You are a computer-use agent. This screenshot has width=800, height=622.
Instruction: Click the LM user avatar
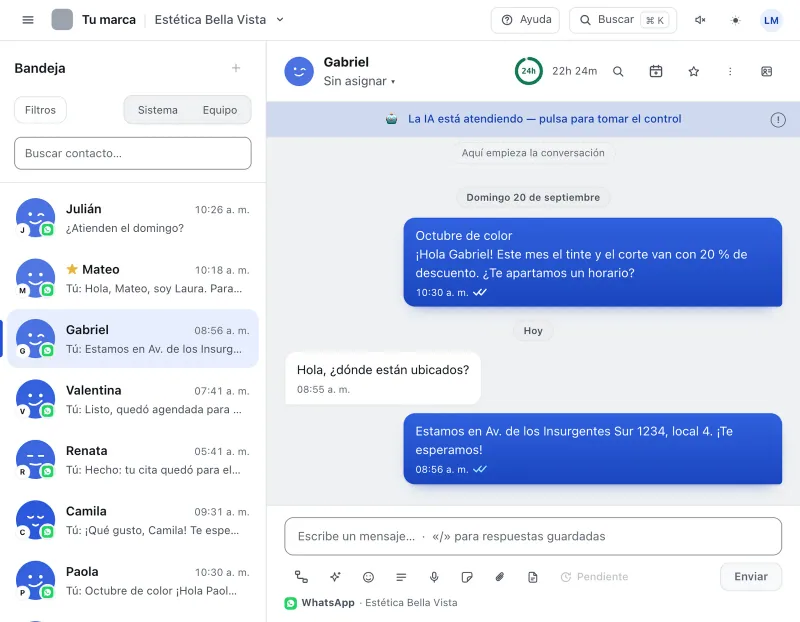(771, 20)
